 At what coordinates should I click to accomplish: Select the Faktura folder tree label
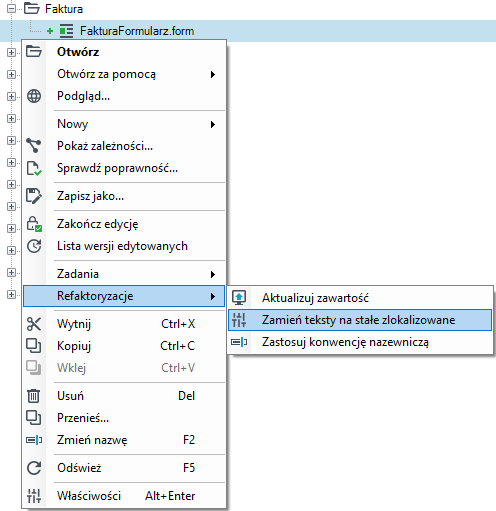64,9
